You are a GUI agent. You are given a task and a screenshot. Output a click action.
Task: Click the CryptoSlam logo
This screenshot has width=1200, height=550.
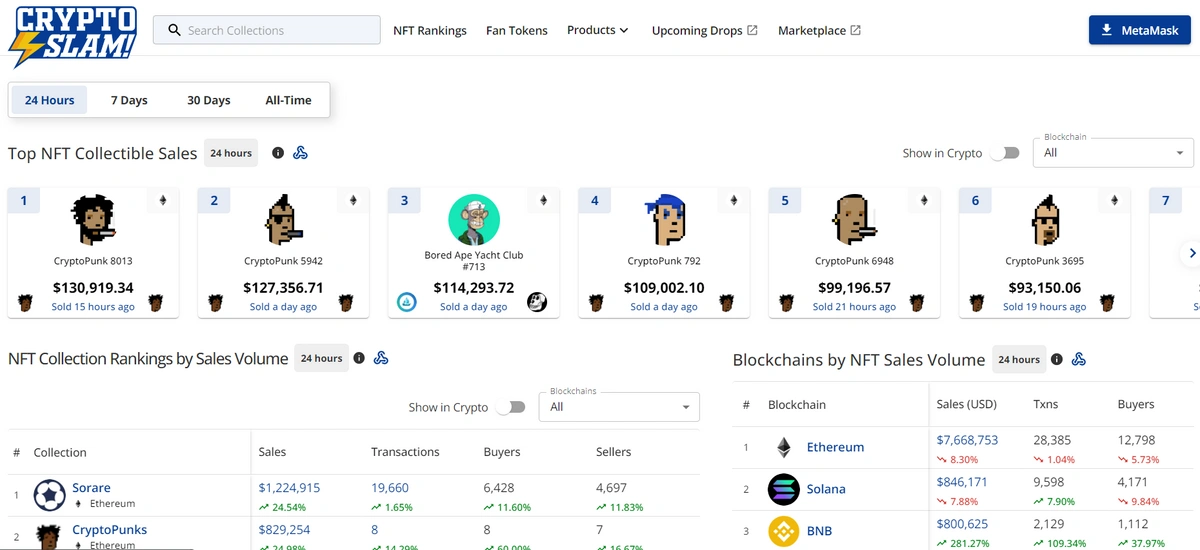click(72, 36)
